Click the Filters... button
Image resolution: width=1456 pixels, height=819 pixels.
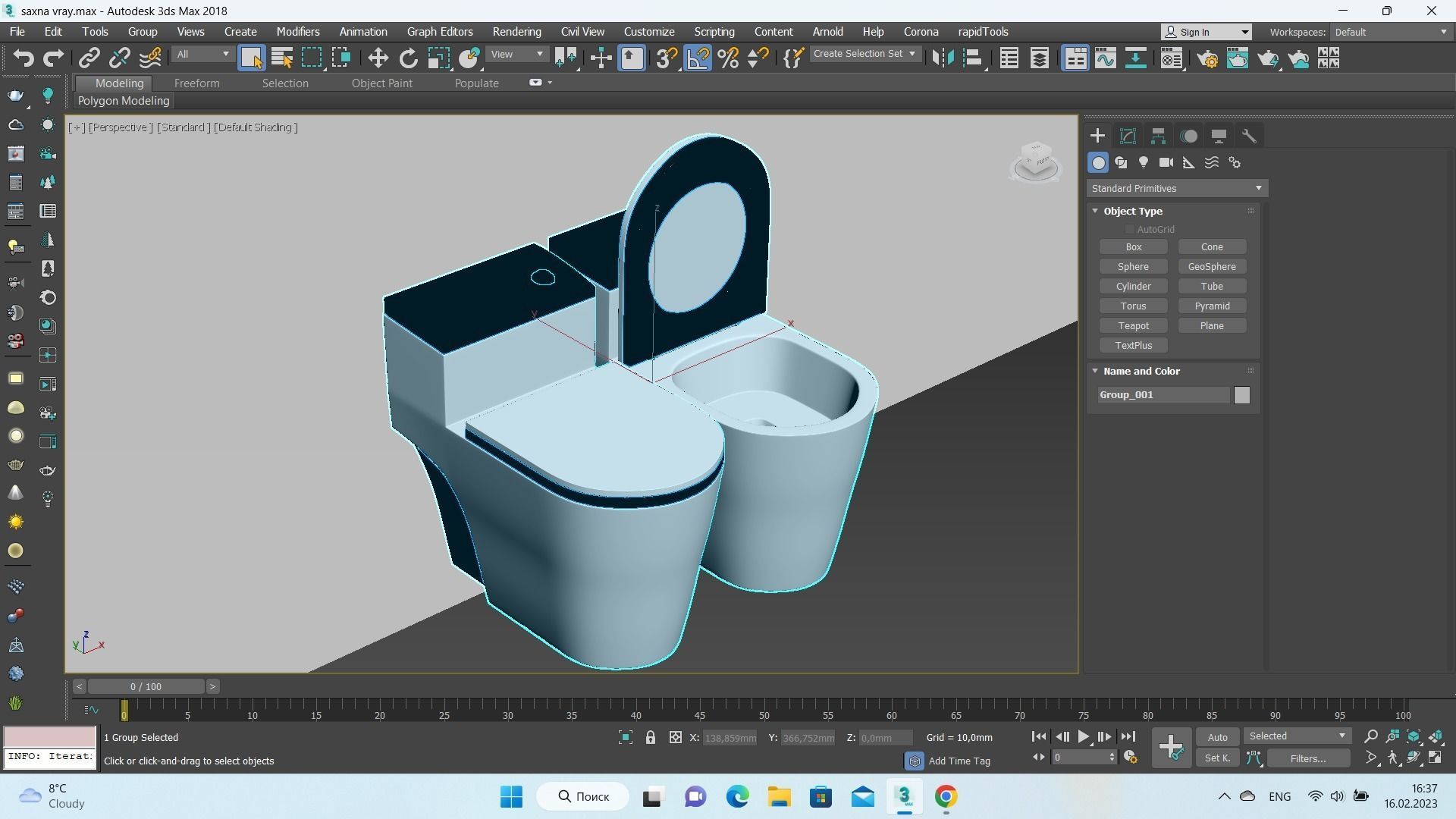click(x=1308, y=758)
